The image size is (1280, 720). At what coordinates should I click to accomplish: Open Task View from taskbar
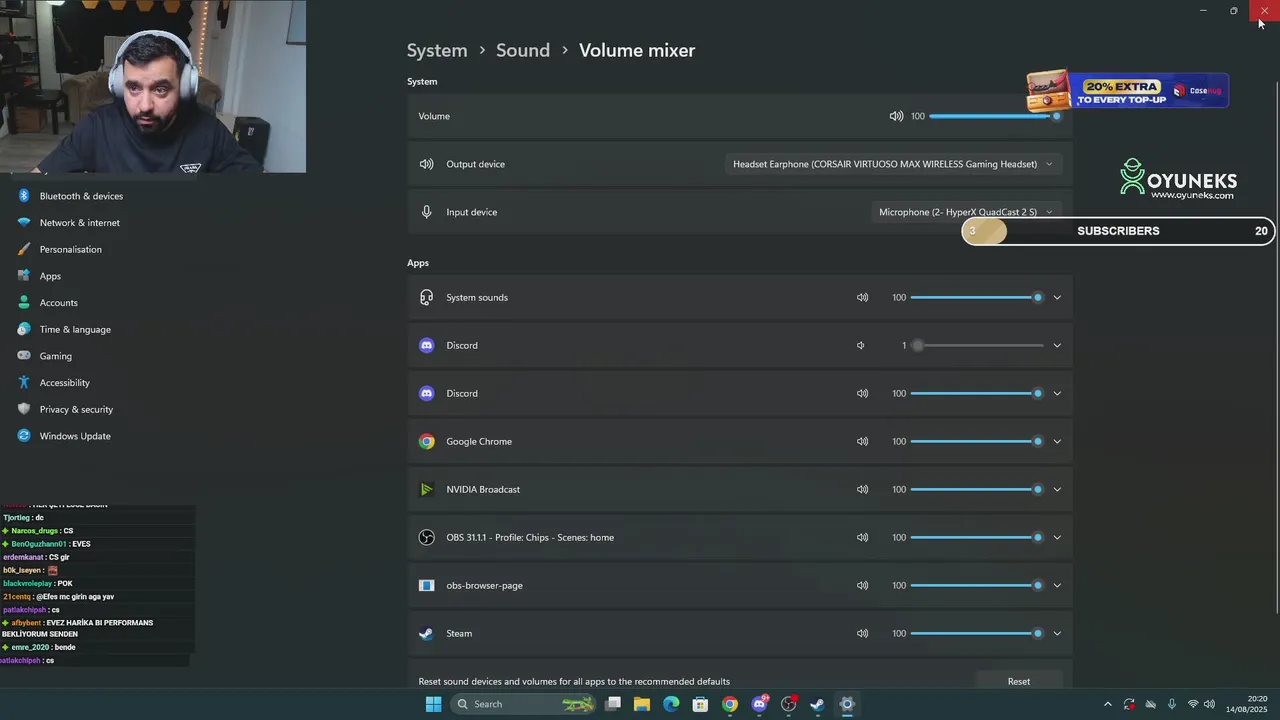click(x=613, y=704)
